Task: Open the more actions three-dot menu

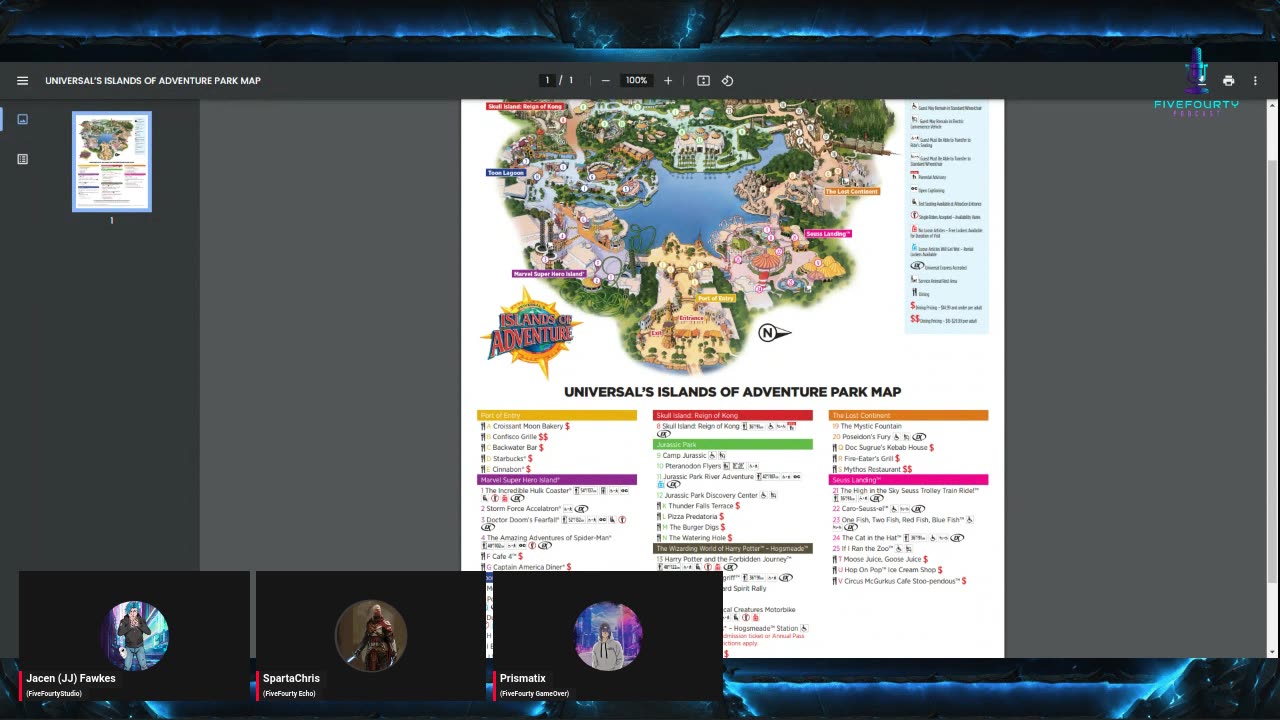Action: point(1255,81)
